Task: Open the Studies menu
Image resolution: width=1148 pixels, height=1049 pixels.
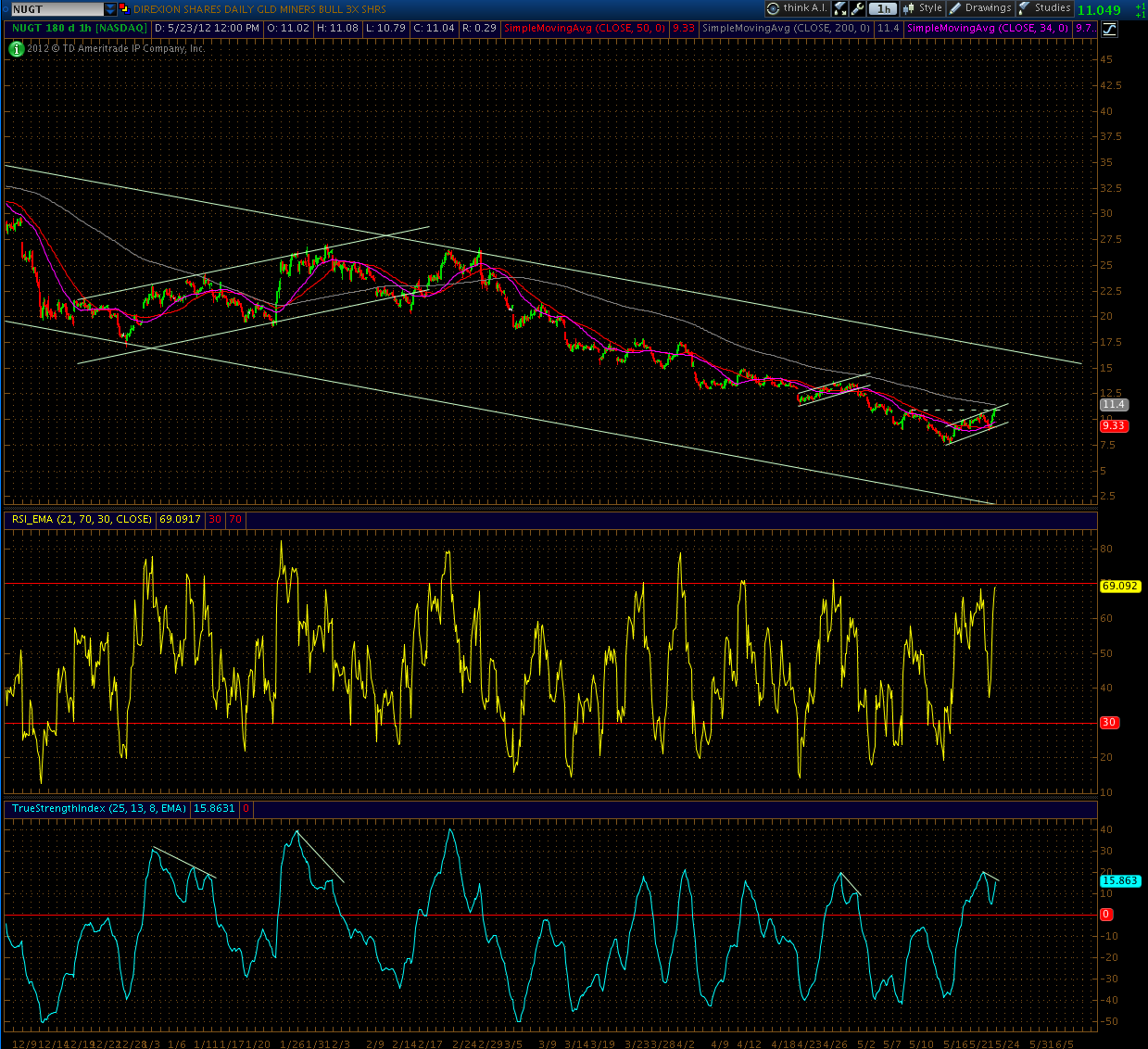Action: coord(1045,8)
